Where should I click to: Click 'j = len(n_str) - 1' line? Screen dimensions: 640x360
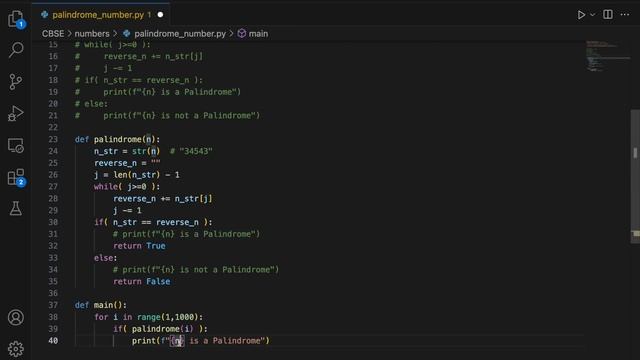(136, 175)
